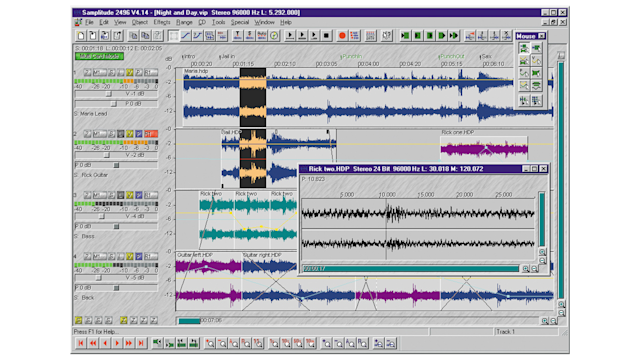
Task: Click the red fast-rewind double arrow at the bottom
Action: (x=93, y=343)
